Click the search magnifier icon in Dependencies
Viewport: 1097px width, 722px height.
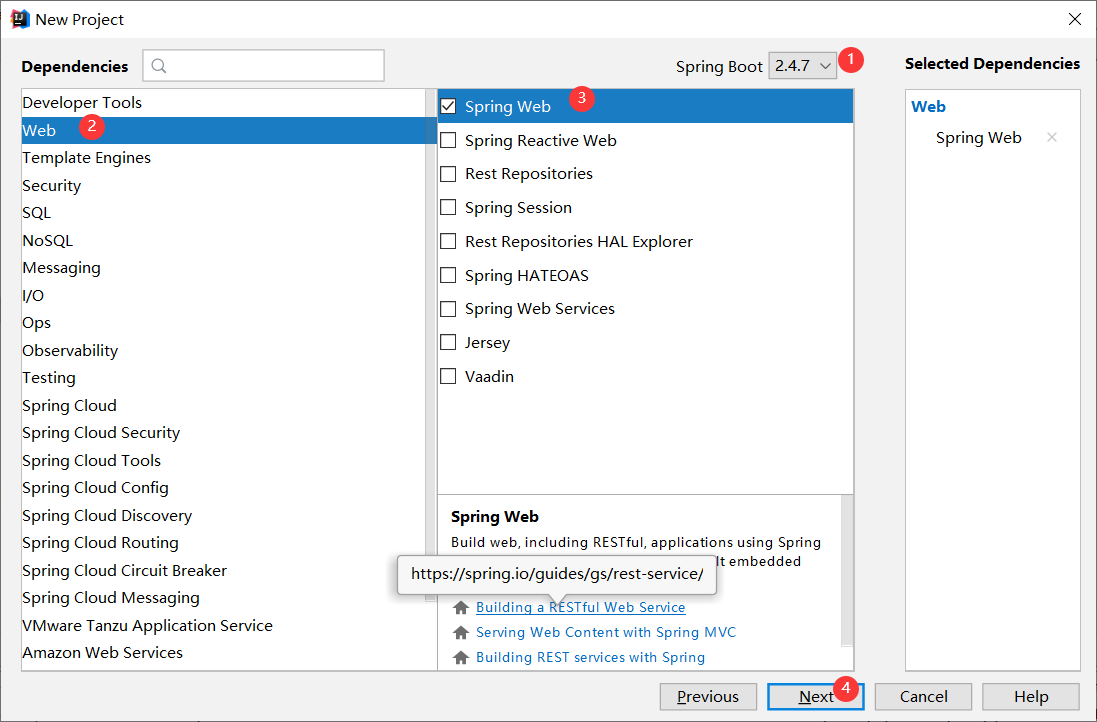click(x=159, y=66)
